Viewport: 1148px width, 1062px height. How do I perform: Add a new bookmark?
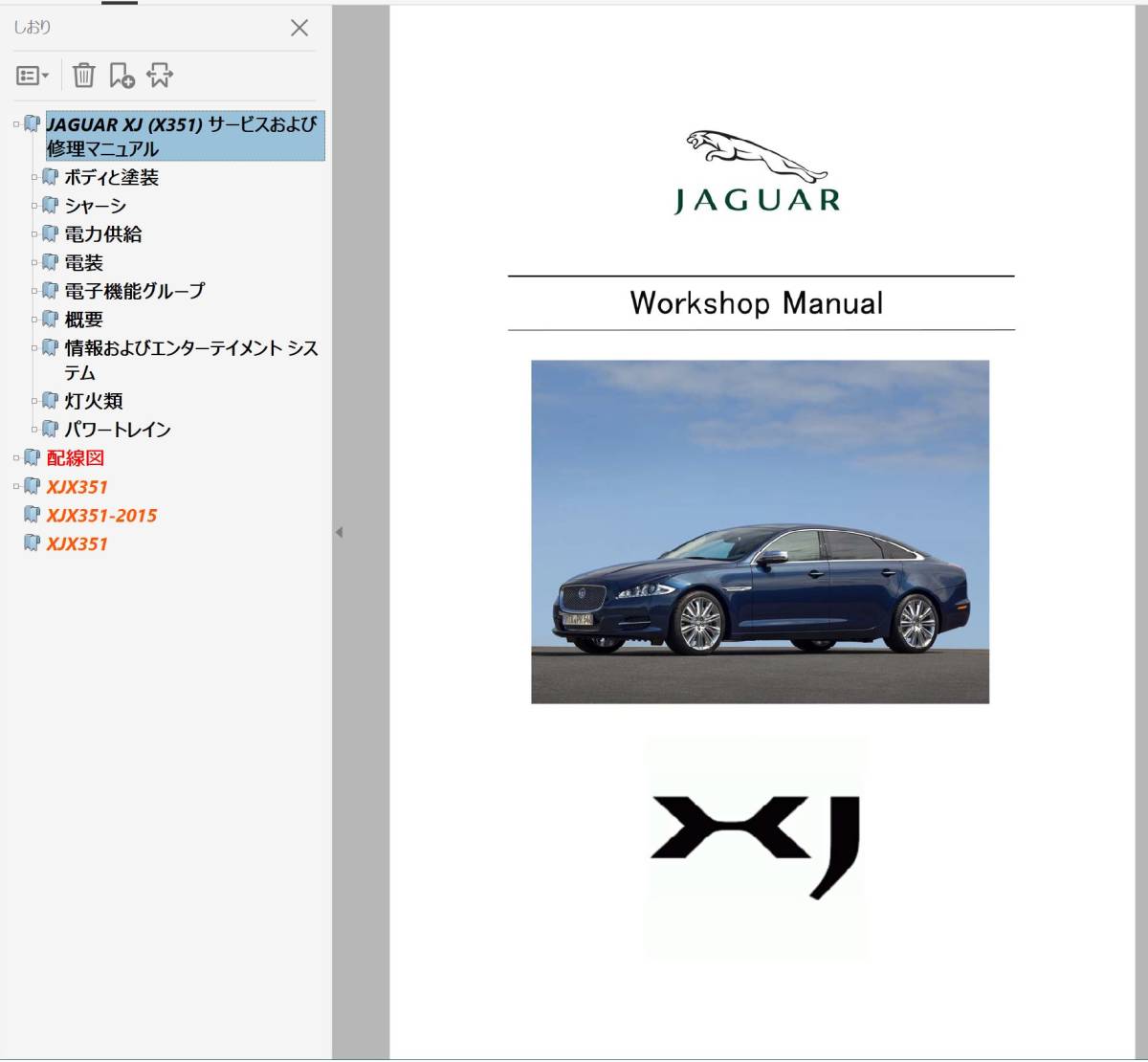point(121,75)
